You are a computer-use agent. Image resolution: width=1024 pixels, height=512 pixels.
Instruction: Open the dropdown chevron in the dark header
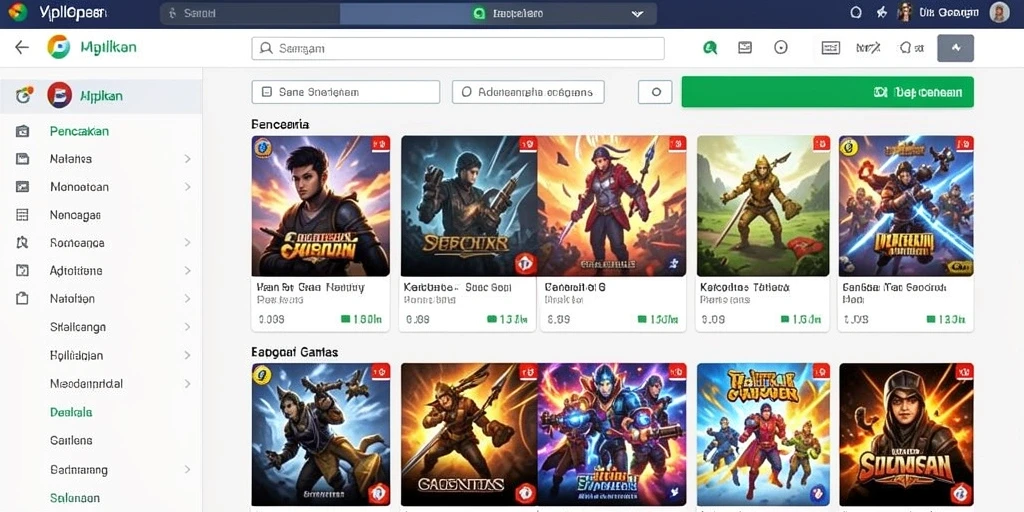click(637, 14)
